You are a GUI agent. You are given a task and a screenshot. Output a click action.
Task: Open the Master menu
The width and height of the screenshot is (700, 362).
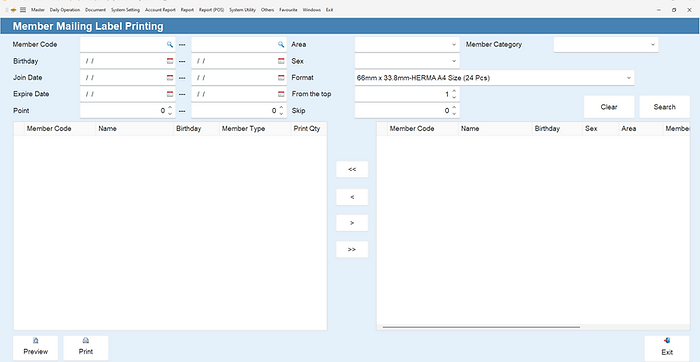pyautogui.click(x=38, y=10)
